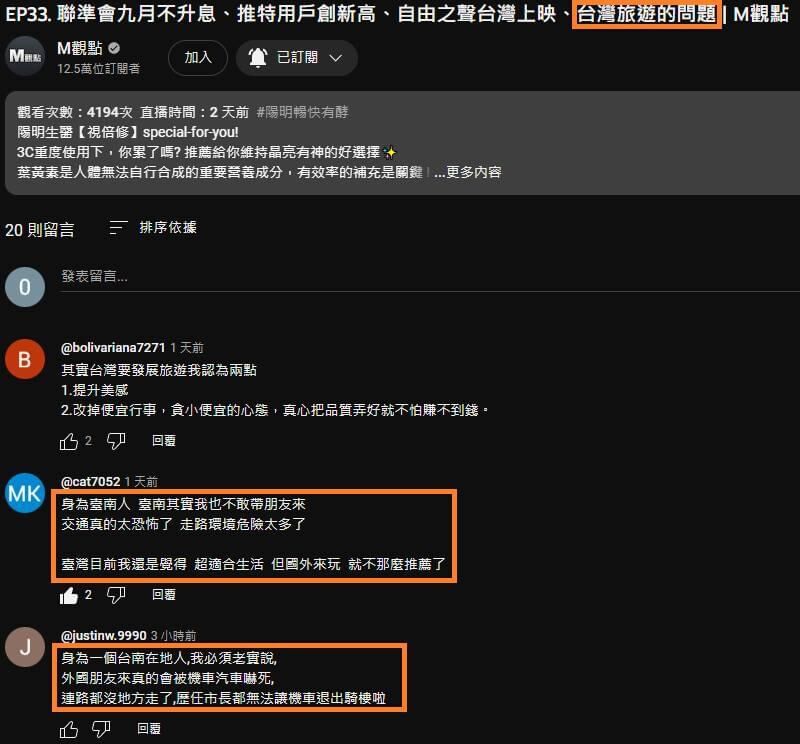Dislike the @cat7052 comment
This screenshot has height=744, width=800.
116,594
